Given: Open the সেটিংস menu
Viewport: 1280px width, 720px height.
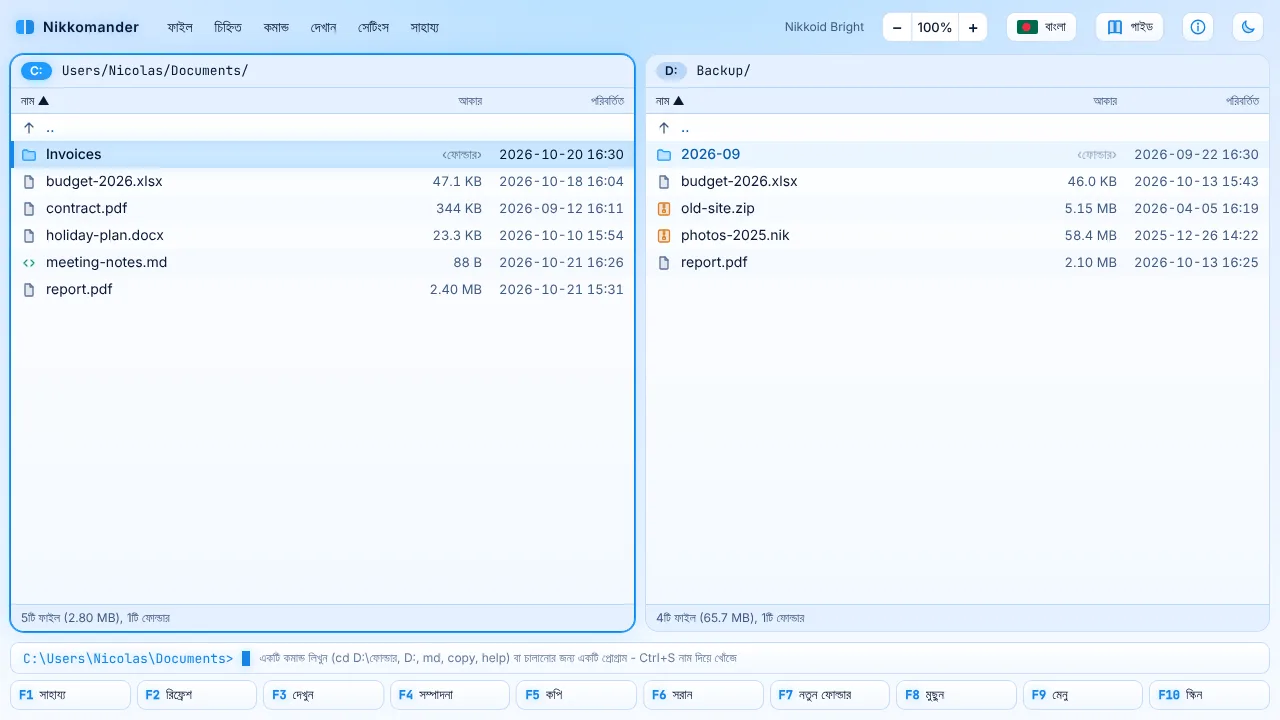Looking at the screenshot, I should tap(374, 27).
